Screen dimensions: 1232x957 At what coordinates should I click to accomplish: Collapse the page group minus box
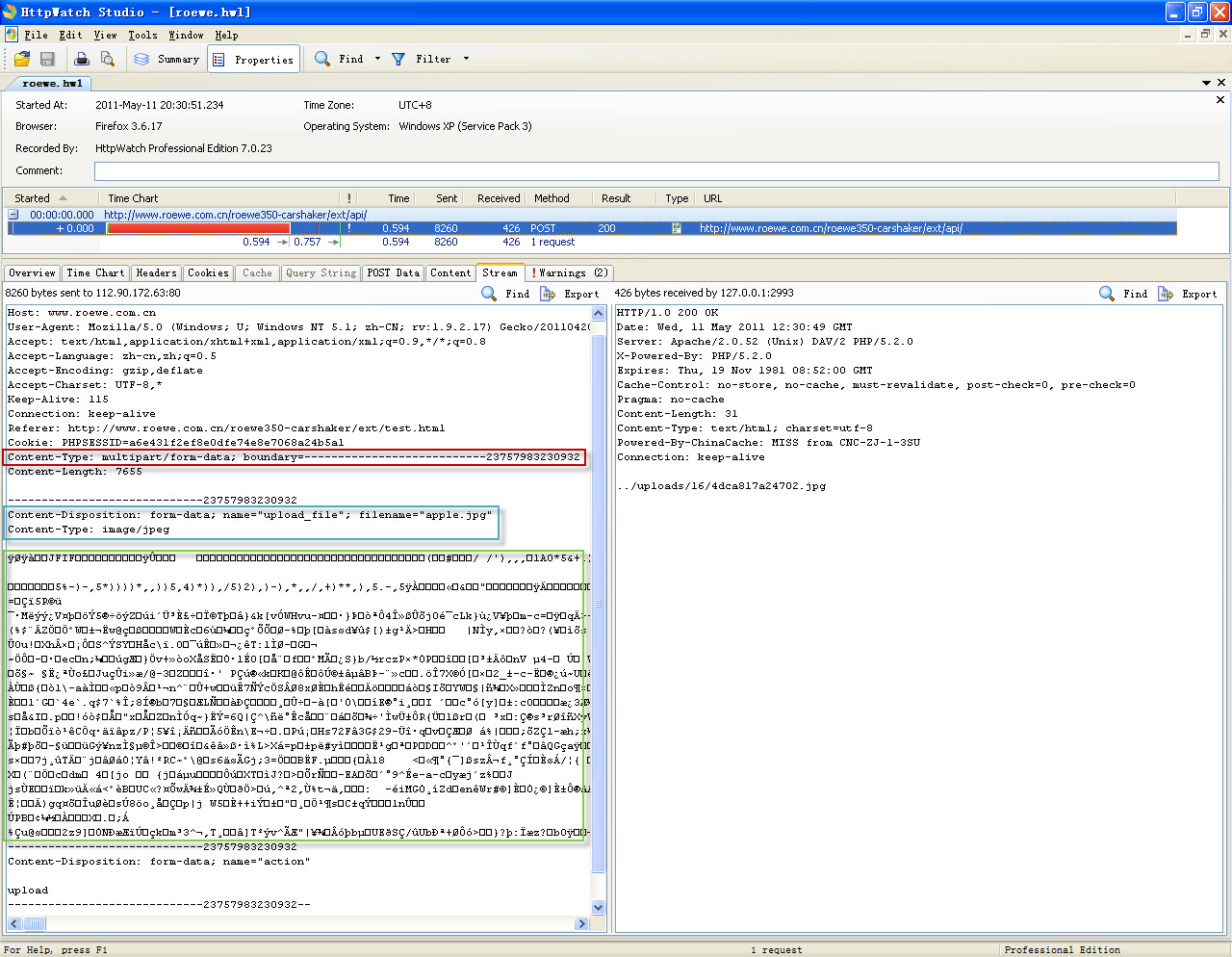(x=13, y=215)
